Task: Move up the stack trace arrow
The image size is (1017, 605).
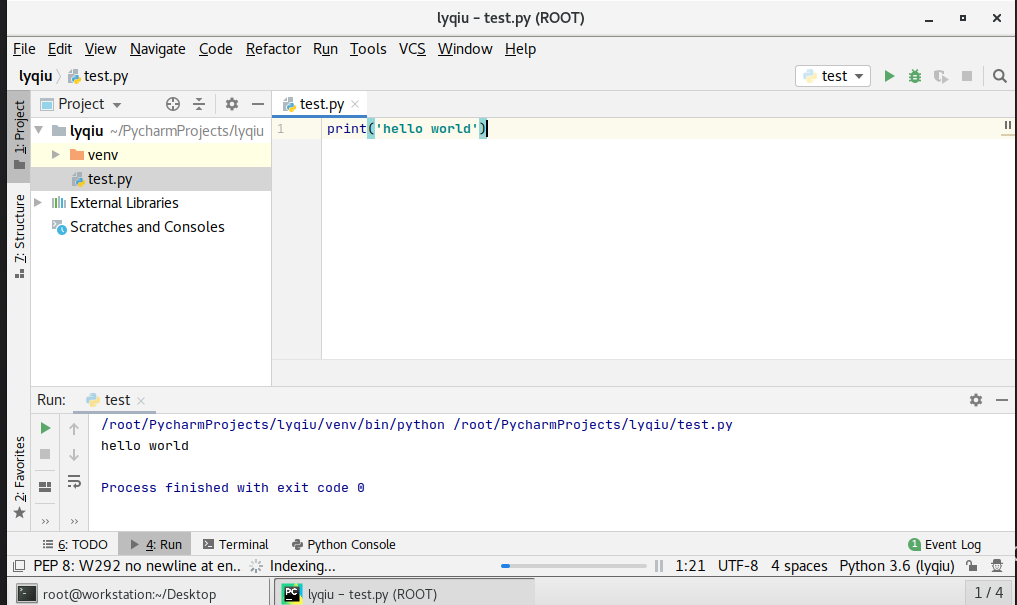Action: [x=74, y=429]
